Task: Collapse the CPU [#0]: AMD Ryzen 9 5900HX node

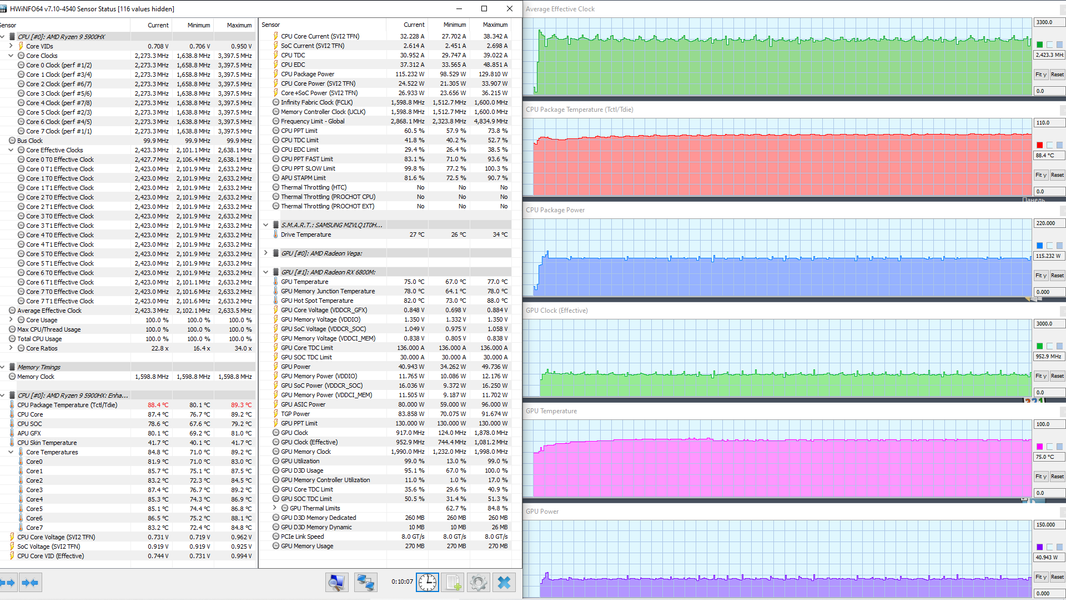Action: [3, 37]
